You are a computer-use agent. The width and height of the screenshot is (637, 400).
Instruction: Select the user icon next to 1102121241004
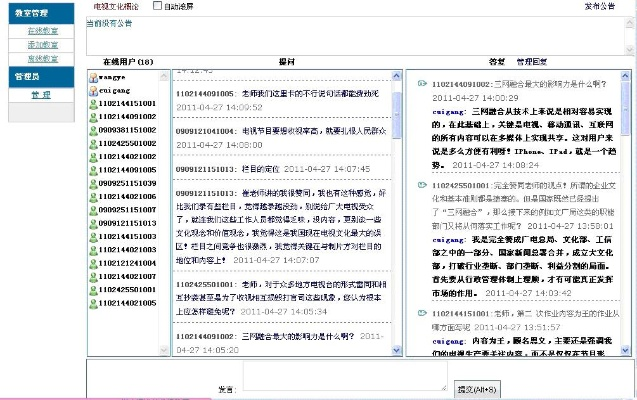[93, 264]
